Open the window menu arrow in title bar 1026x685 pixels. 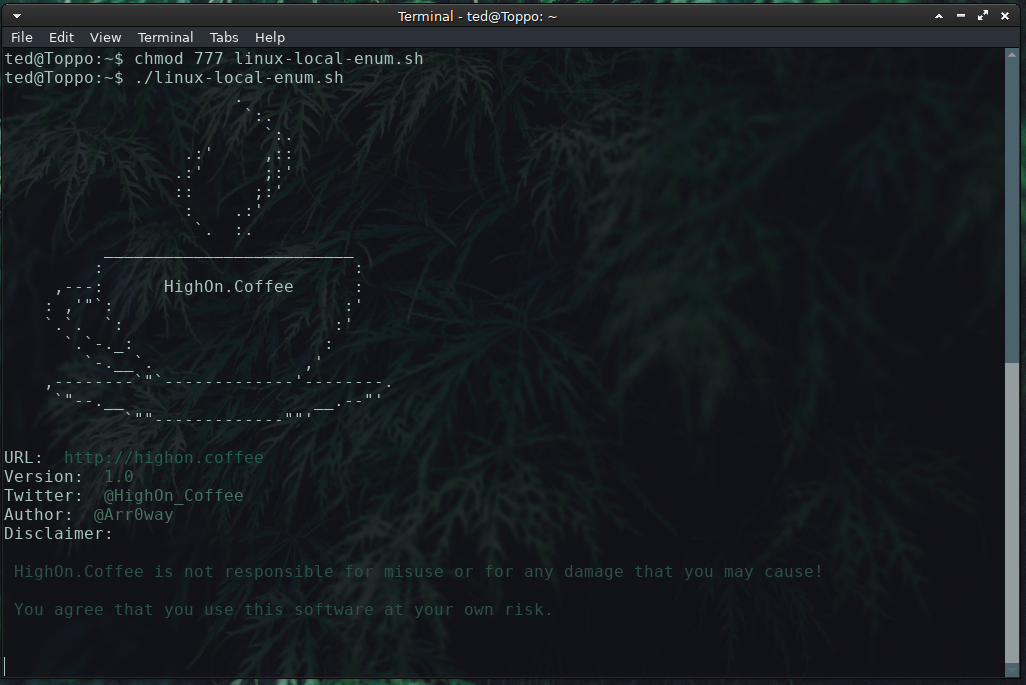[x=17, y=16]
